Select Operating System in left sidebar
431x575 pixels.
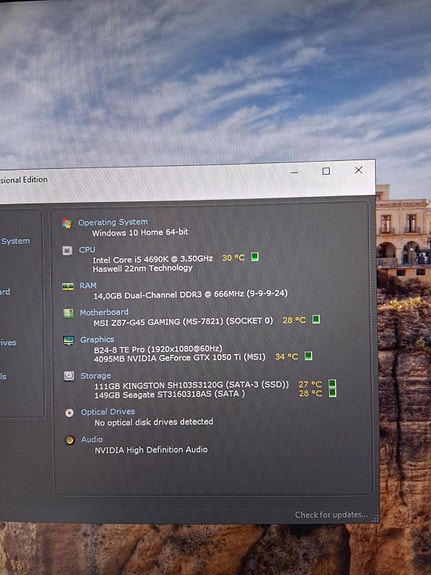point(15,241)
